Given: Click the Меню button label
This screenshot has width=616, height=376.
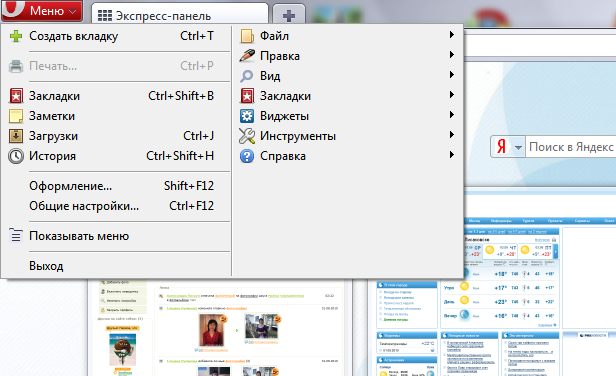Looking at the screenshot, I should tap(47, 11).
